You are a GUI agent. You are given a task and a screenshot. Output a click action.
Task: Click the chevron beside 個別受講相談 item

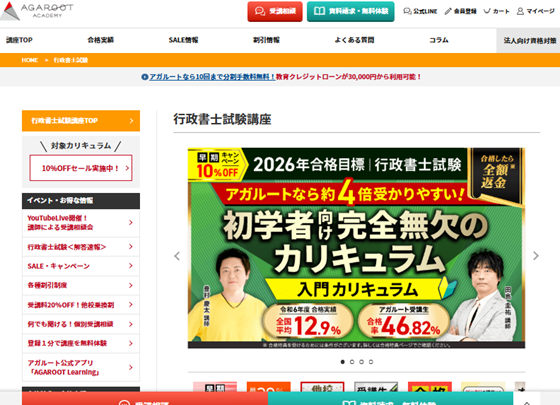tap(131, 324)
